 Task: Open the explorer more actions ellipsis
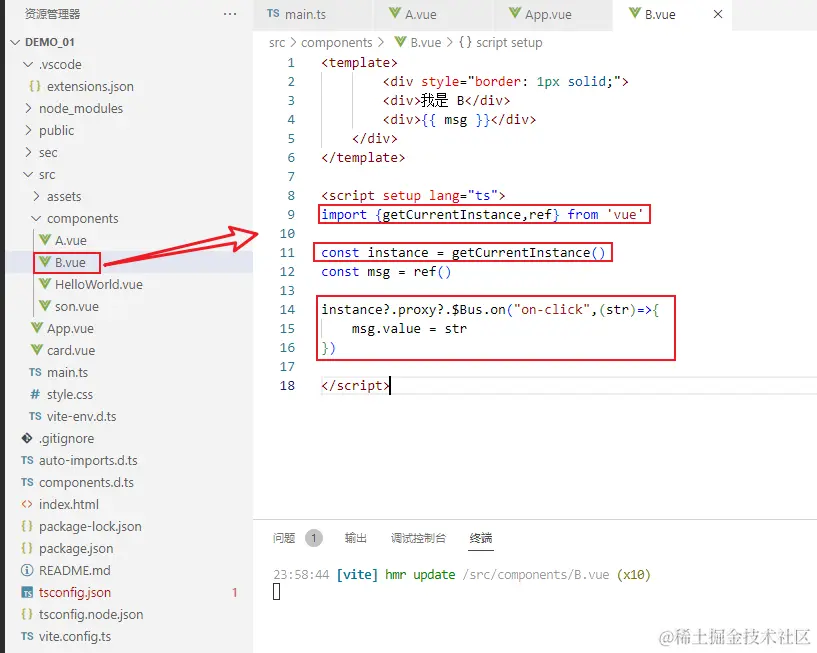click(230, 14)
